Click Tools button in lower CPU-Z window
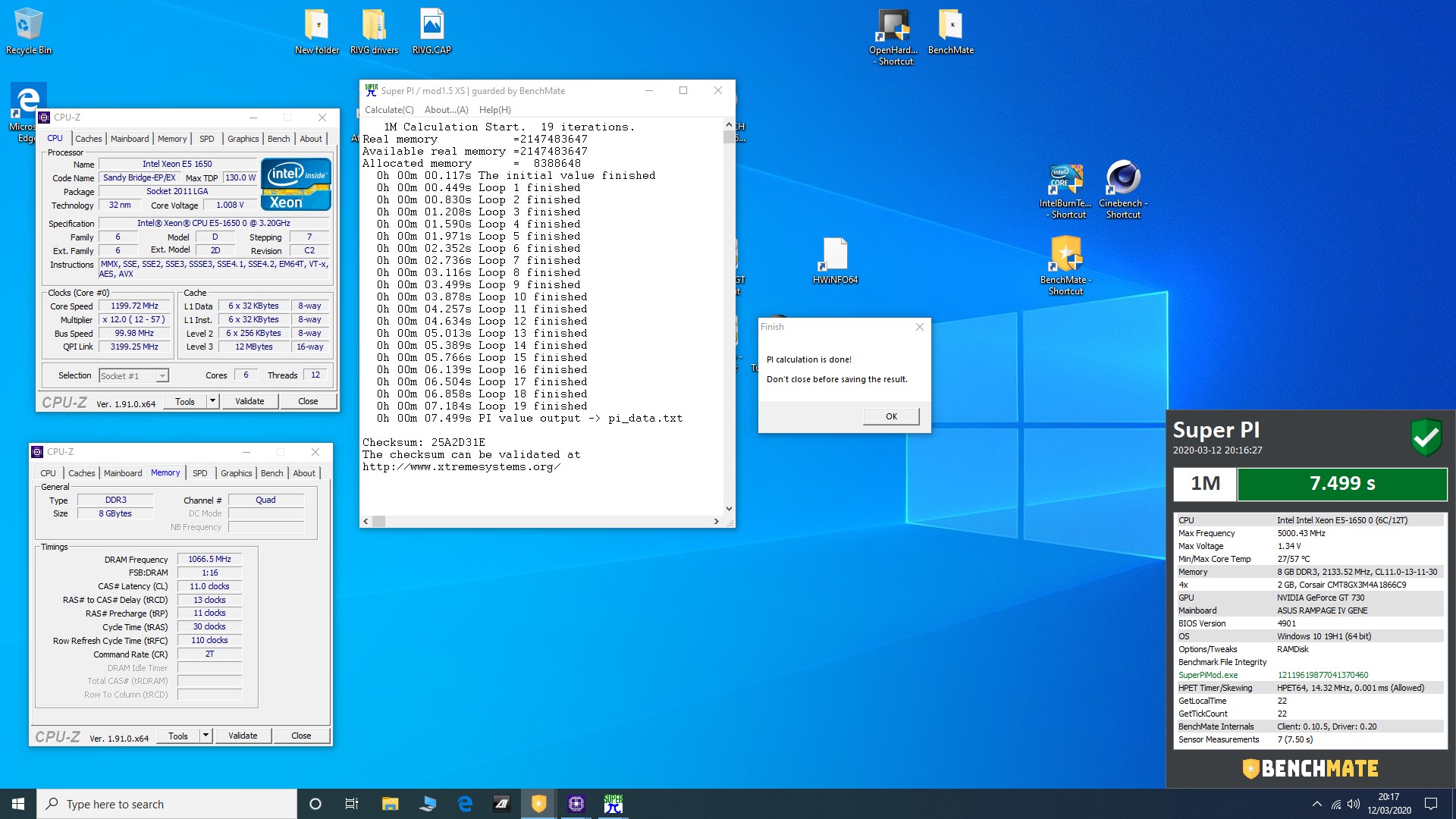The image size is (1456, 819). tap(178, 736)
